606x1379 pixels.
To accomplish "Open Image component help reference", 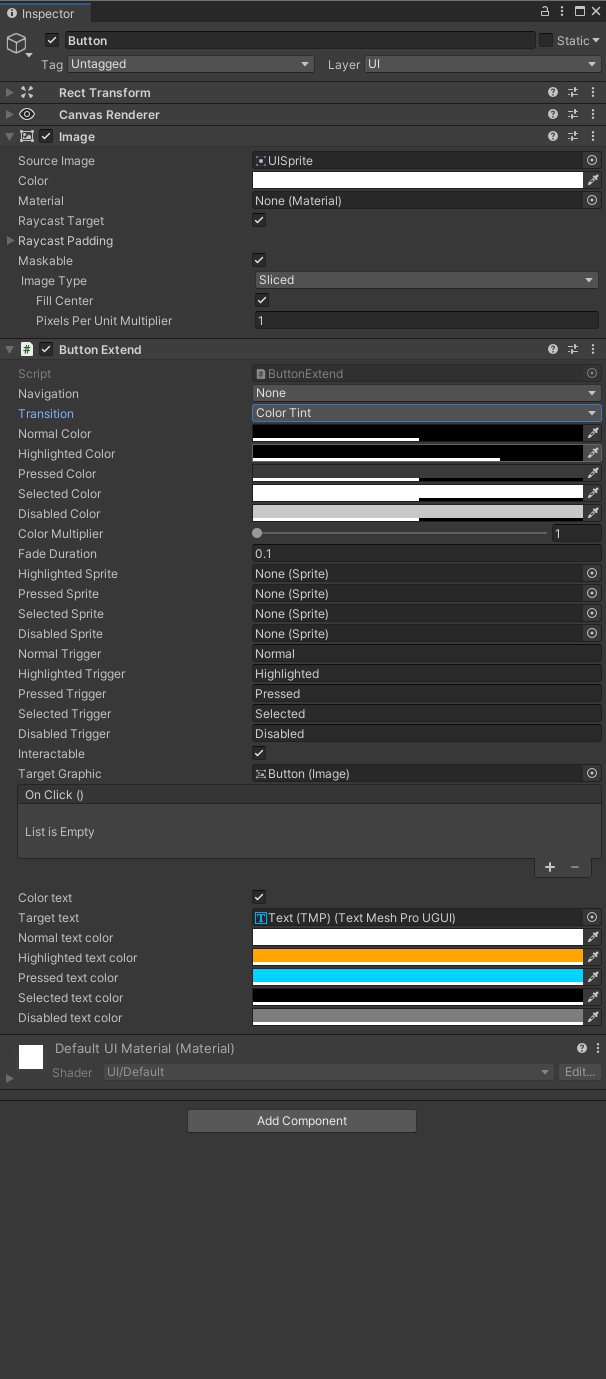I will point(553,137).
